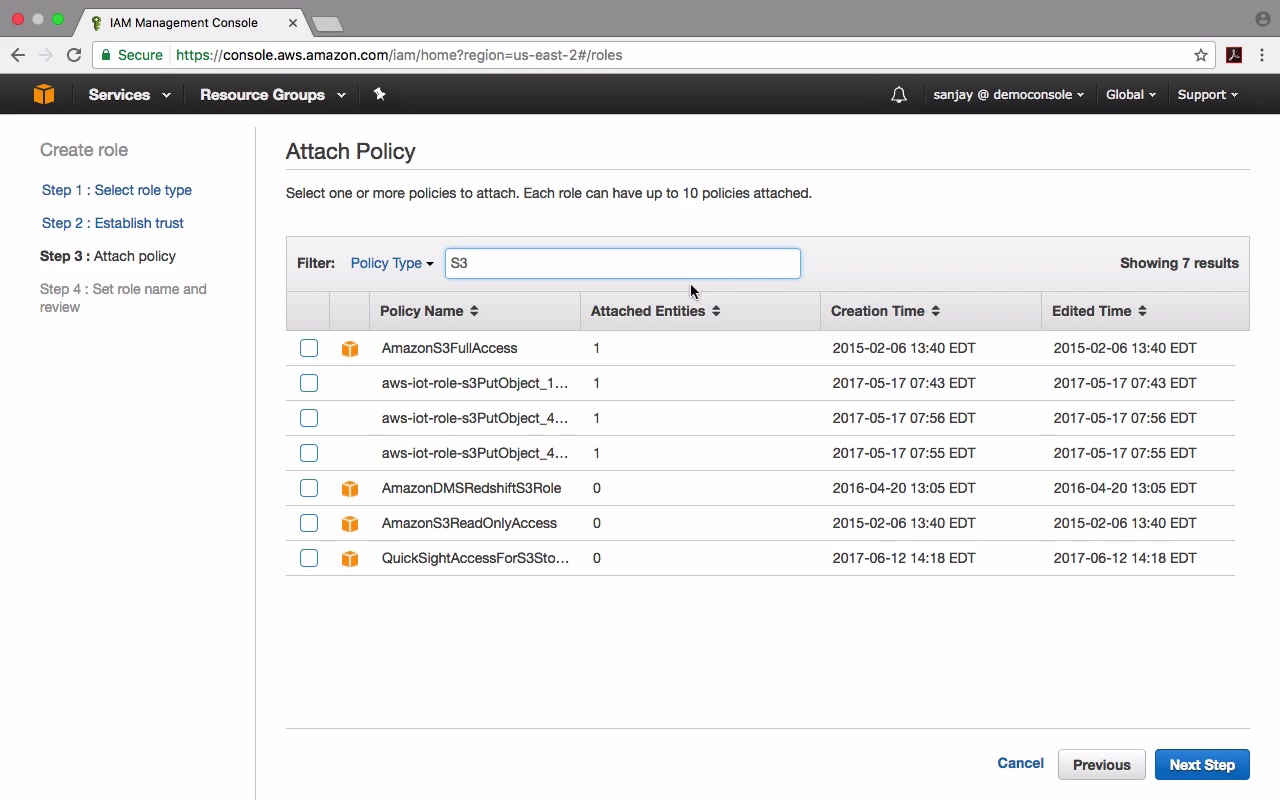Open Chrome menu three-dots icon
This screenshot has width=1280, height=800.
(1262, 55)
